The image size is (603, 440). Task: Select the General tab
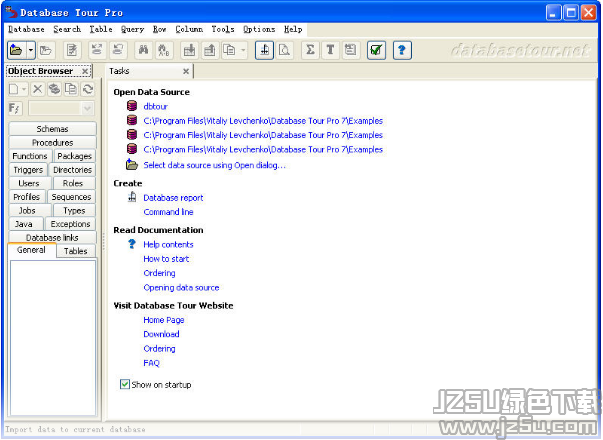[x=32, y=250]
